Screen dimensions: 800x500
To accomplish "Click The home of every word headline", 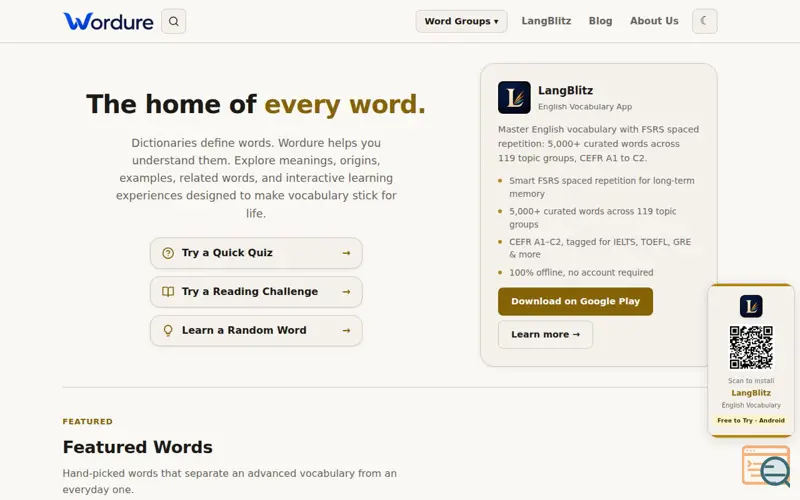I will coord(256,104).
